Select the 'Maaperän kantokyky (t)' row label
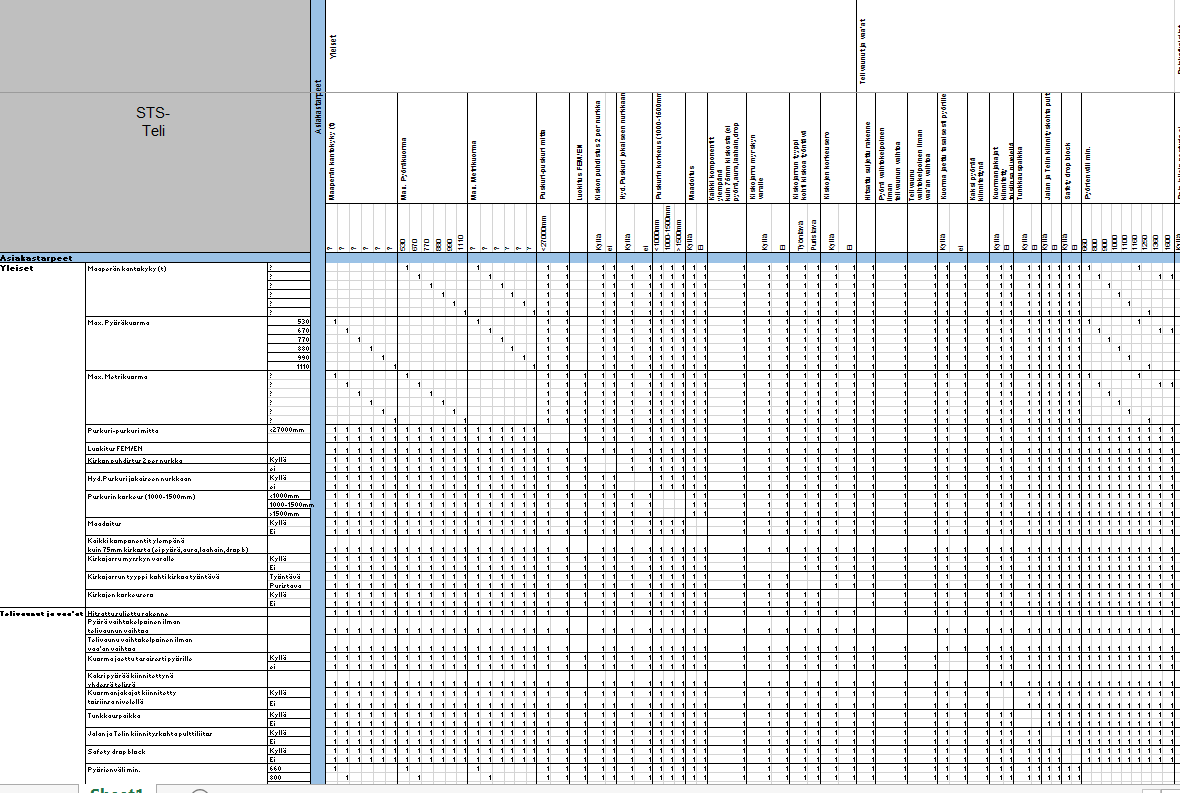Image resolution: width=1180 pixels, height=793 pixels. (x=127, y=269)
